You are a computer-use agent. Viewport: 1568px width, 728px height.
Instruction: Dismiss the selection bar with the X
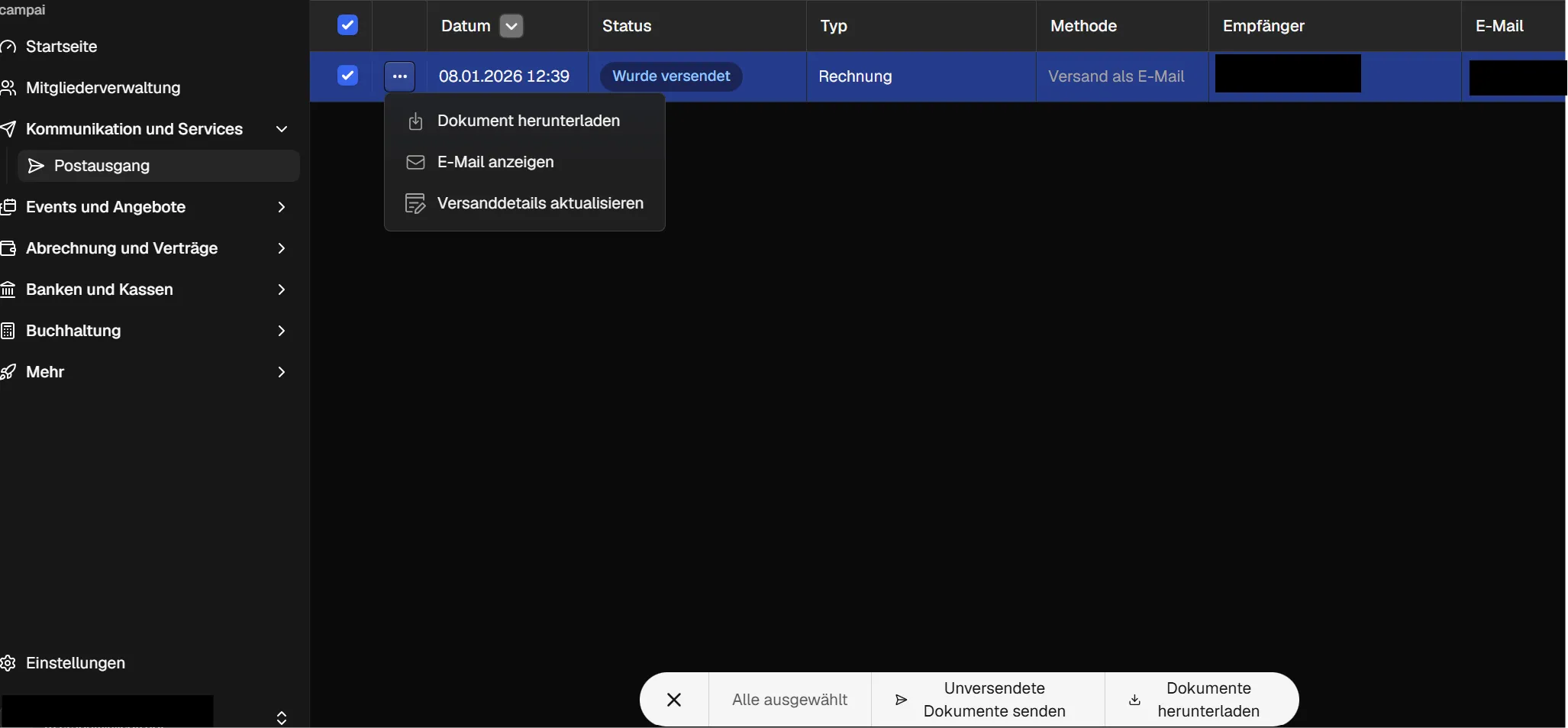(674, 700)
